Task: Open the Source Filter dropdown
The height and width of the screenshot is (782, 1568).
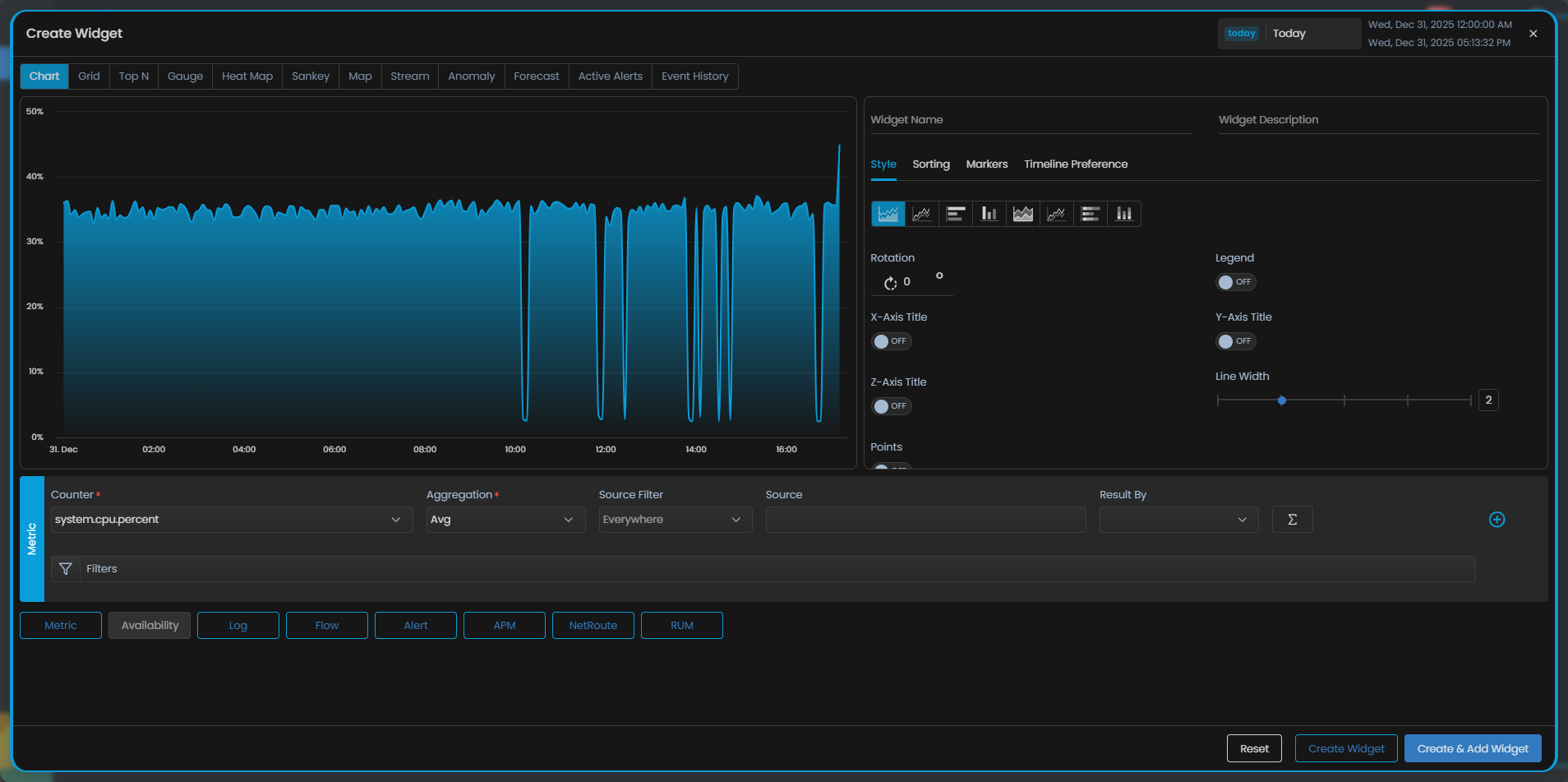Action: point(675,520)
